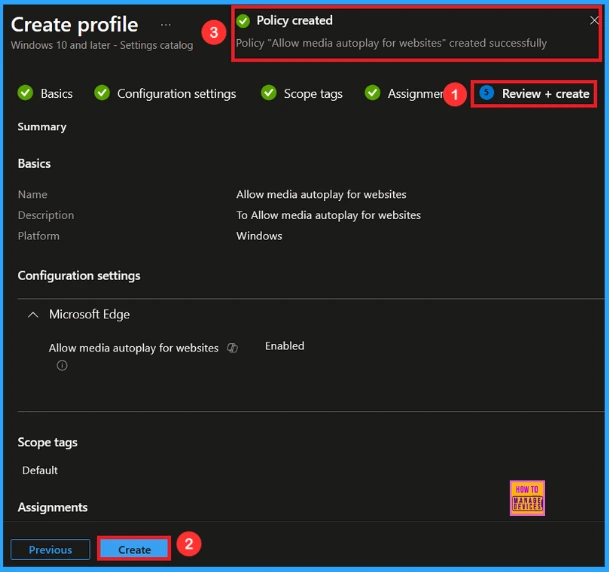This screenshot has height=572, width=609.
Task: Click the Basics section heading
Action: (x=34, y=163)
